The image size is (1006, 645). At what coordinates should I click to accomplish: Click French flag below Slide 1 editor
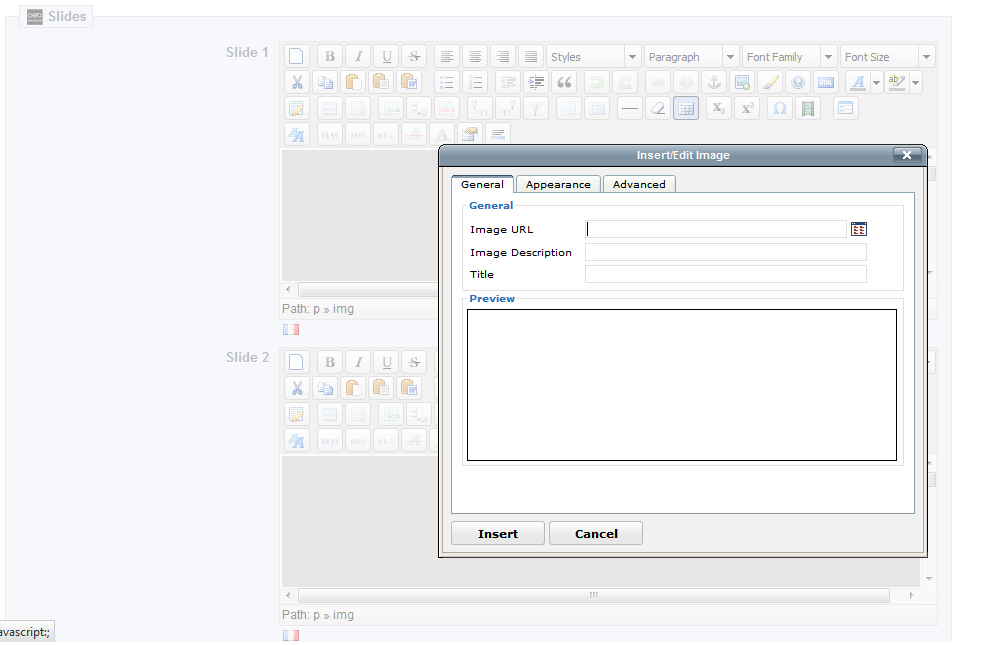tap(291, 329)
